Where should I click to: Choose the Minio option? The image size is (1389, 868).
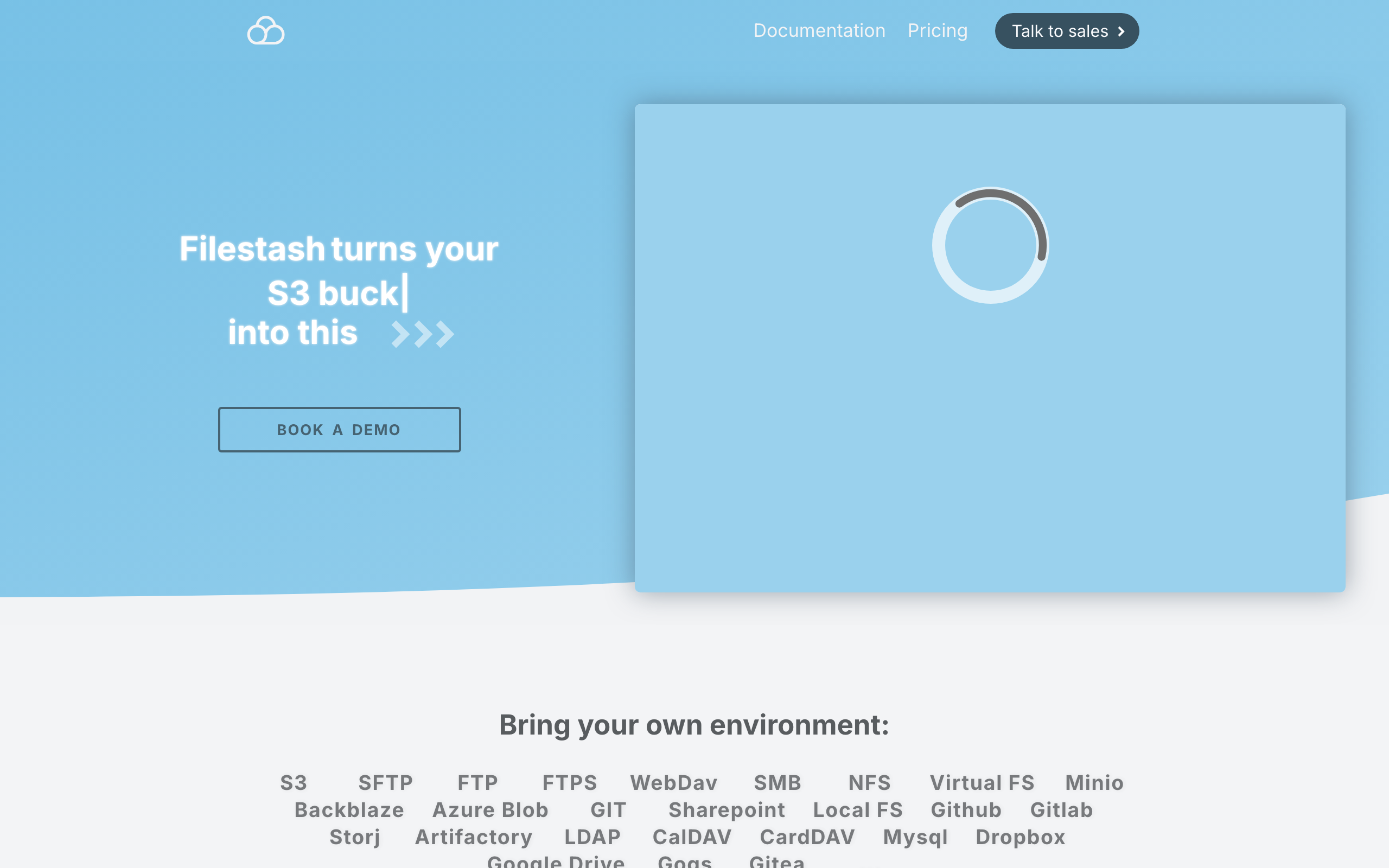point(1094,782)
